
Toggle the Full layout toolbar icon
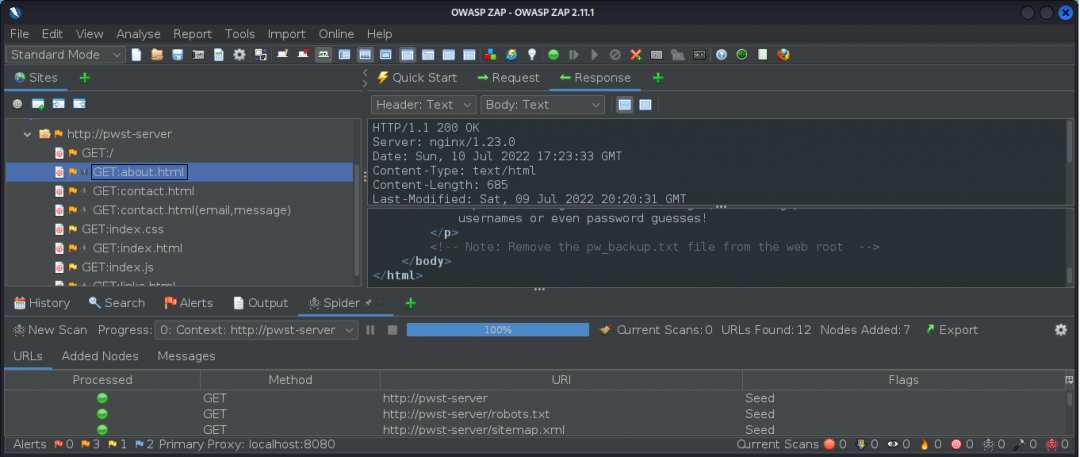coord(386,54)
